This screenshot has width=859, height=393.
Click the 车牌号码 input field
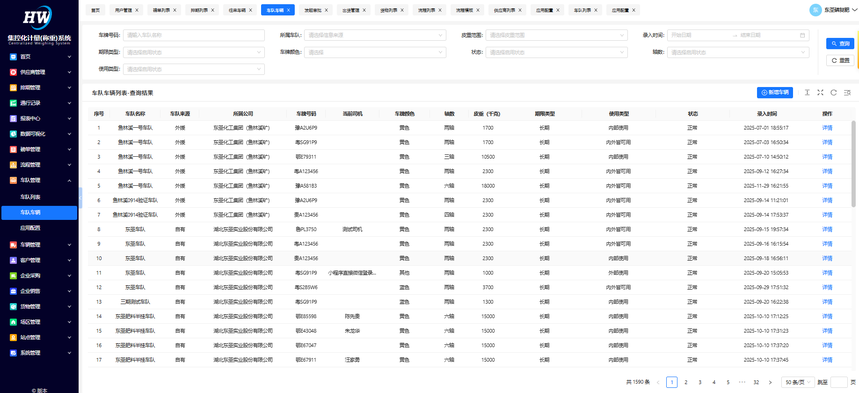(x=194, y=35)
